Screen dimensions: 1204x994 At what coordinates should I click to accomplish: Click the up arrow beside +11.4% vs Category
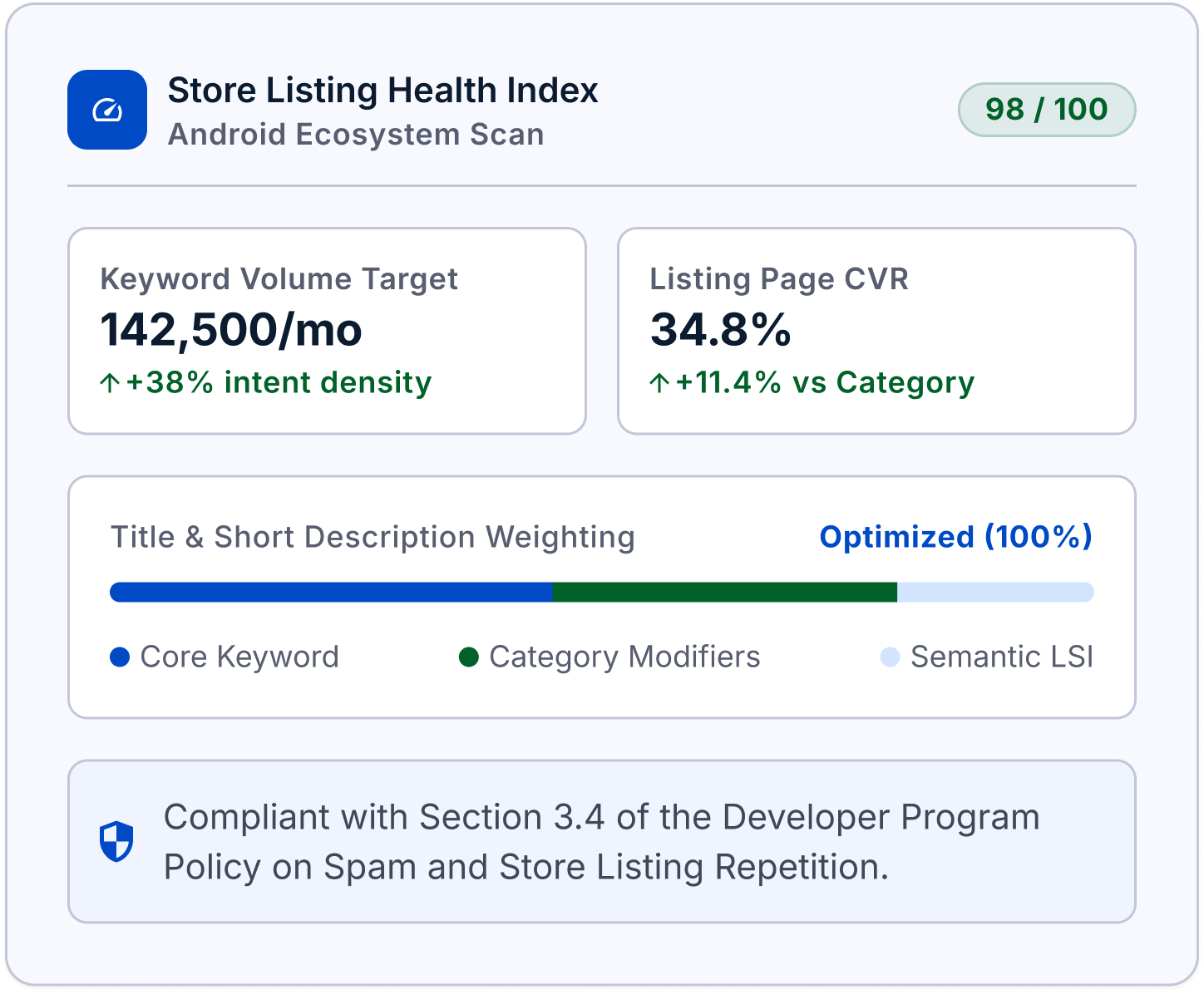(659, 383)
